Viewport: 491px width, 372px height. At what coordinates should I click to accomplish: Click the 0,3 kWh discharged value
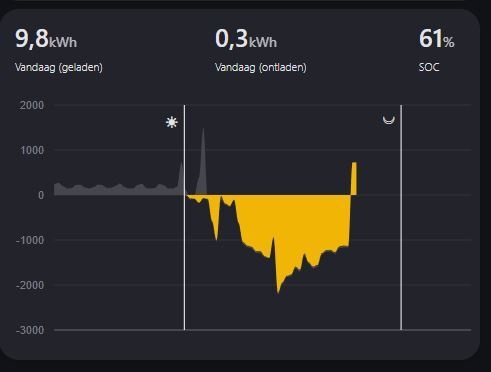(246, 39)
